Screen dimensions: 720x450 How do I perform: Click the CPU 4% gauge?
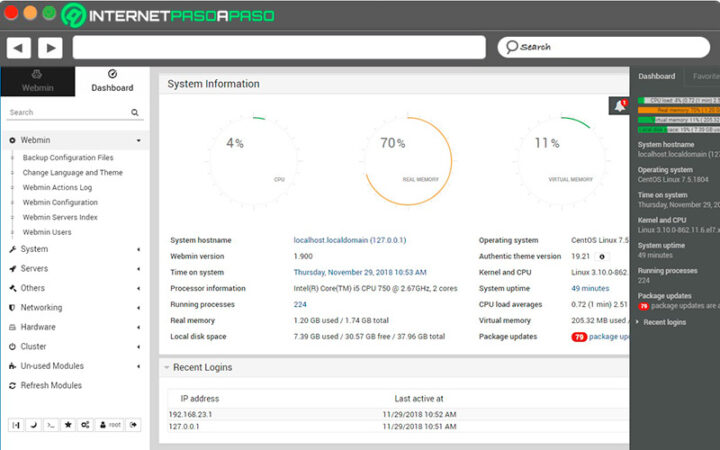coord(253,161)
